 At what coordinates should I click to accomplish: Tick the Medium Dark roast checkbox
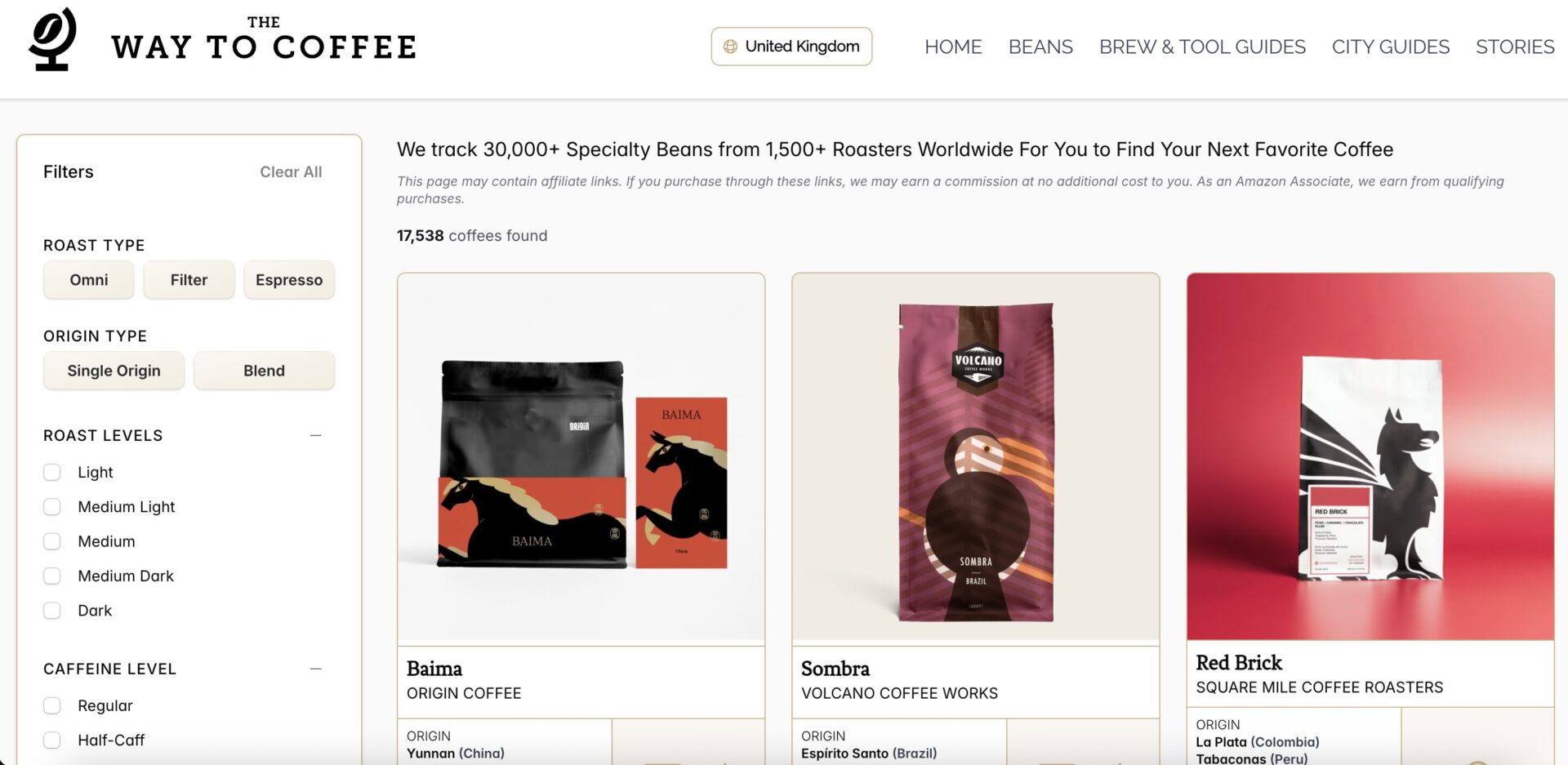52,576
